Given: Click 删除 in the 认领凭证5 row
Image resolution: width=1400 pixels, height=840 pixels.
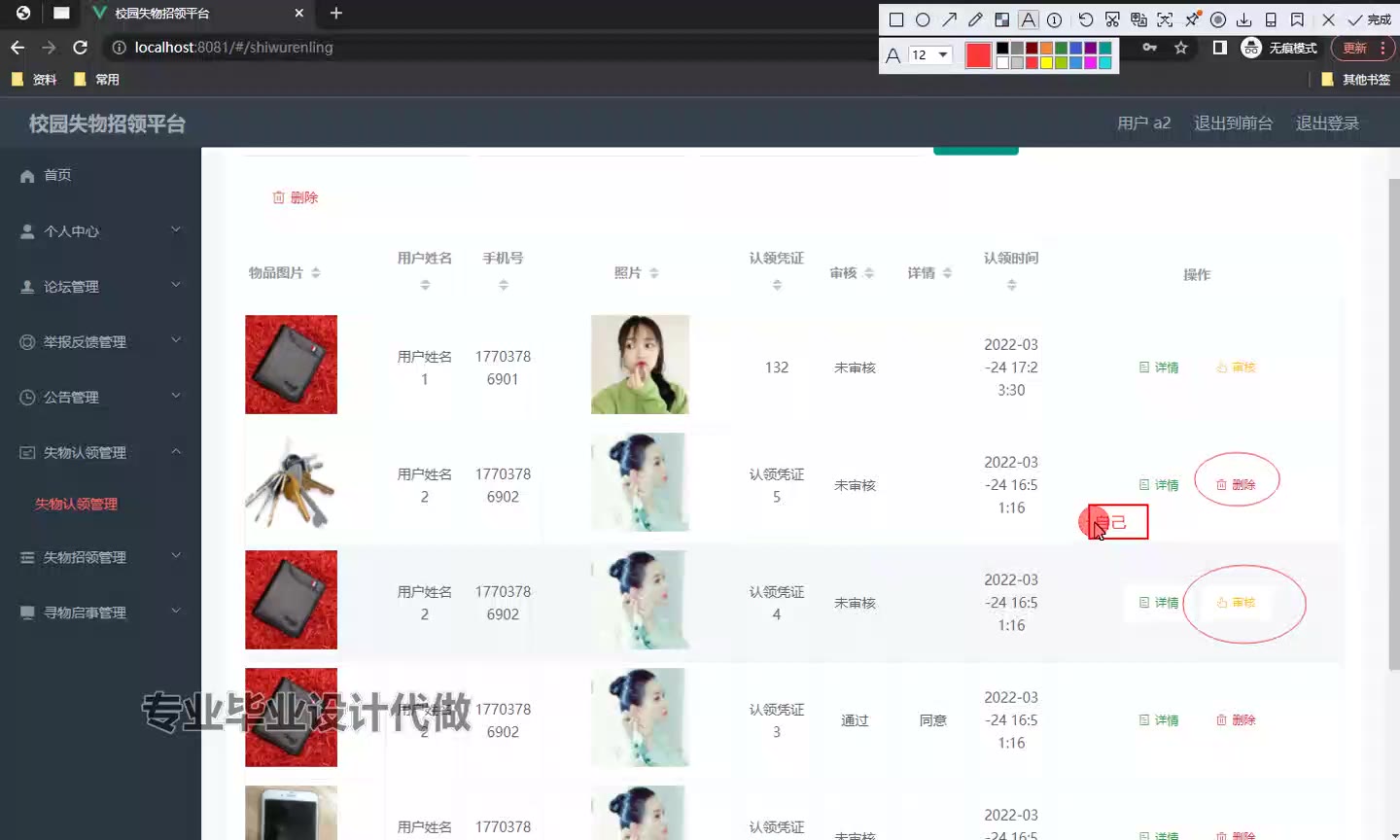Looking at the screenshot, I should 1236,484.
